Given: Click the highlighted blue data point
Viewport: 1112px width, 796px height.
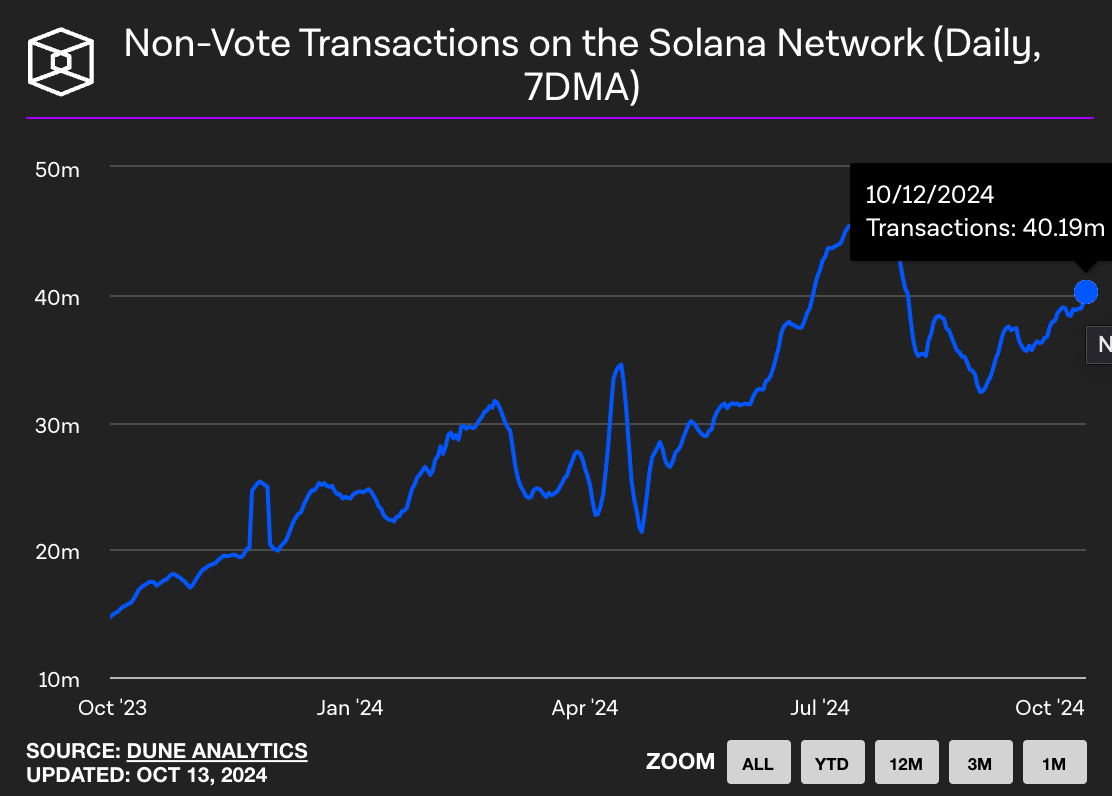Looking at the screenshot, I should (x=1085, y=292).
